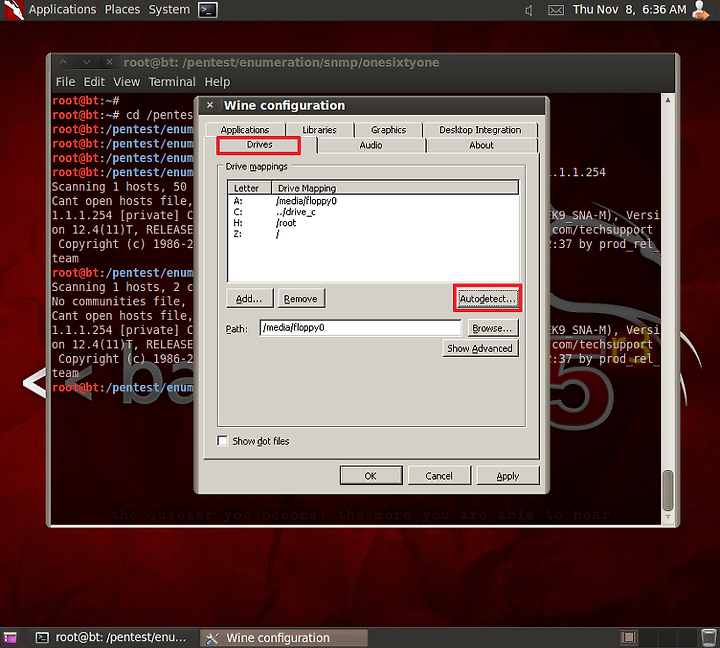Open terminal Edit menu
The height and width of the screenshot is (648, 720).
94,82
